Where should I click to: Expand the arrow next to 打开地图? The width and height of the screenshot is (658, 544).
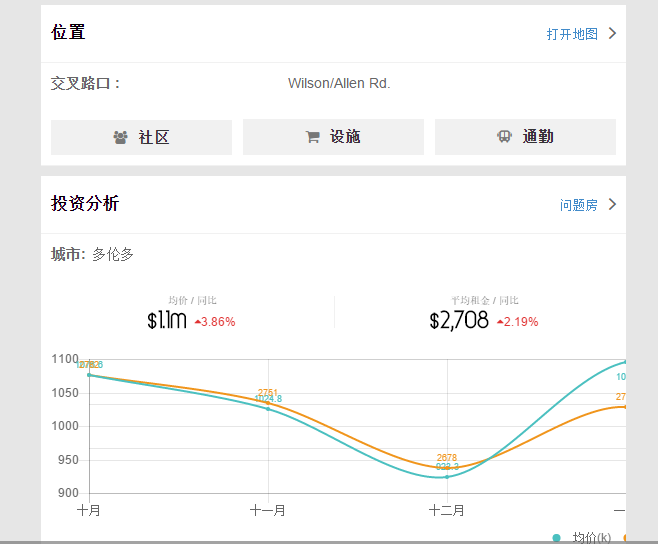pos(612,33)
